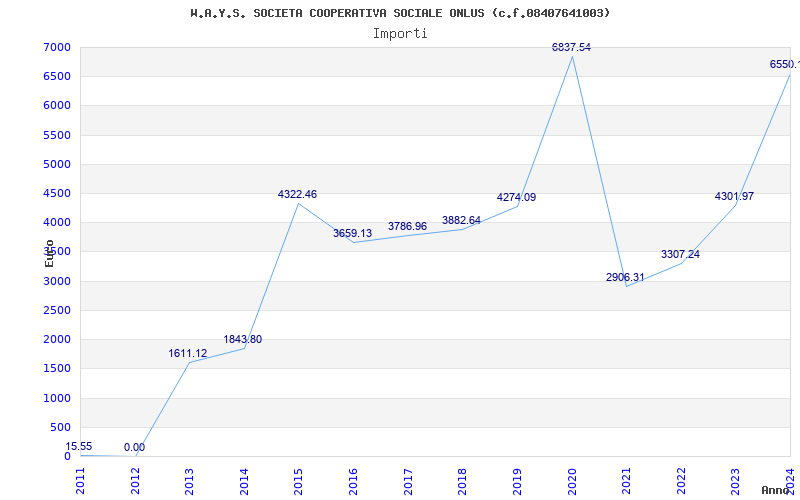
Task: Select the 2013 x-axis tick
Action: pyautogui.click(x=189, y=481)
